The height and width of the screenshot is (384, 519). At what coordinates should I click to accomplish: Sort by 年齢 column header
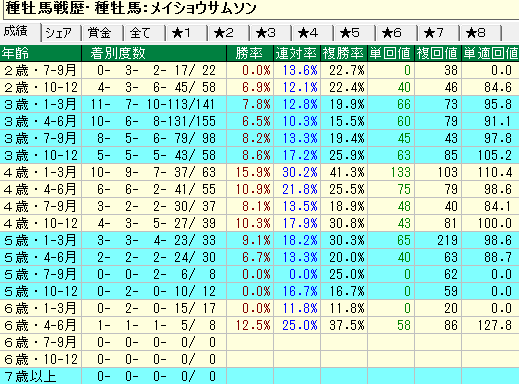click(41, 53)
